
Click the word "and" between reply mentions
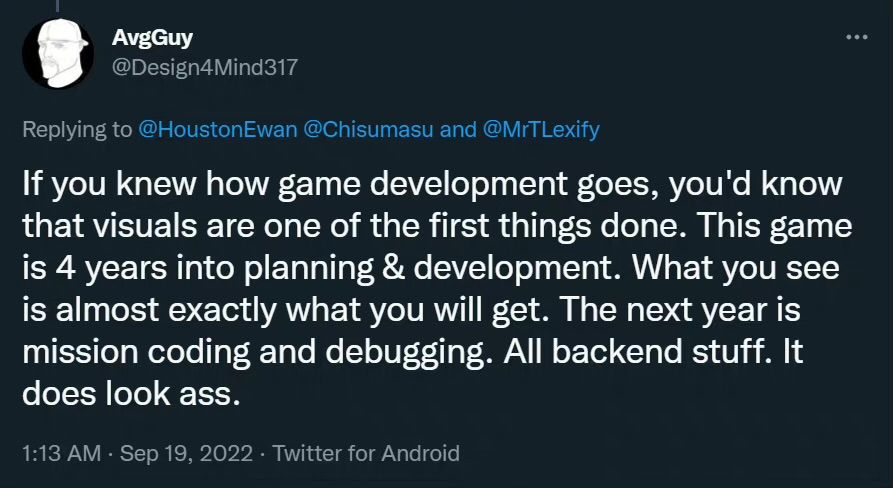458,130
